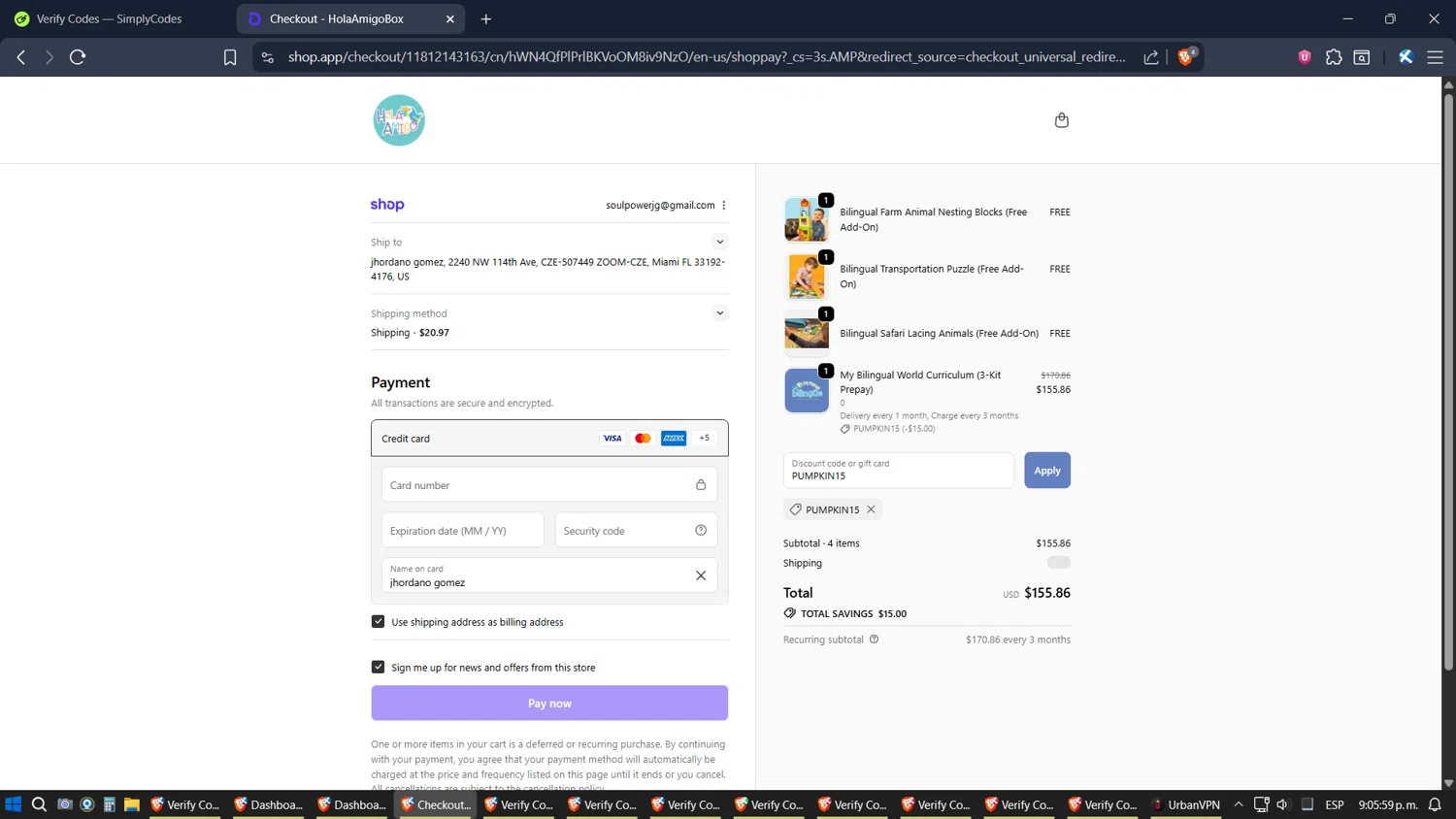
Task: Open the notifications bell
Action: pos(1435,804)
